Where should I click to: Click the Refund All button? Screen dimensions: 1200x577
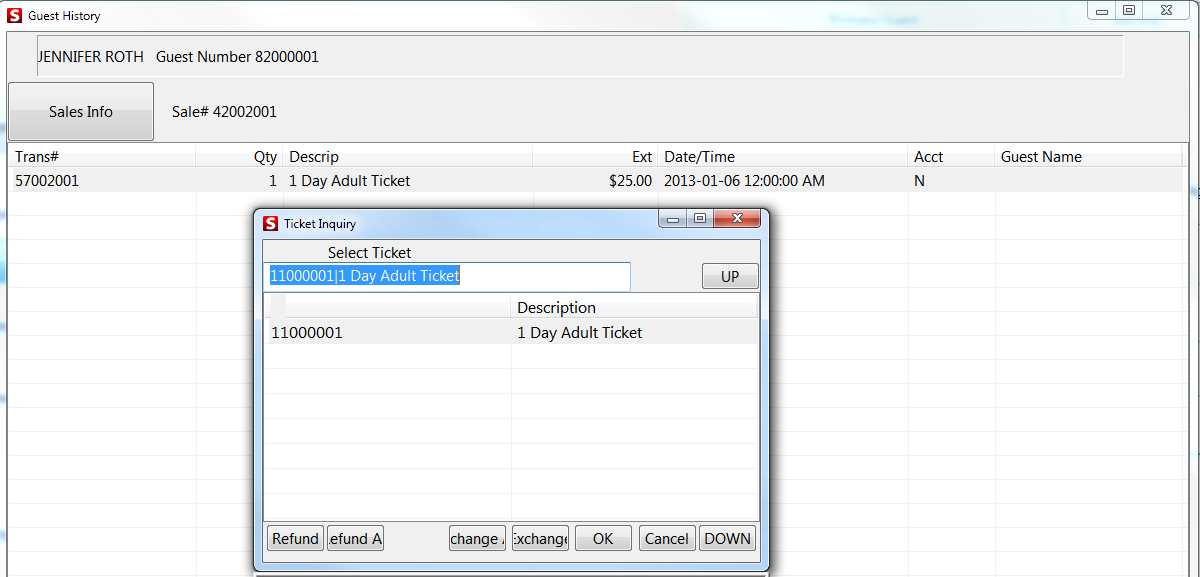[x=355, y=538]
